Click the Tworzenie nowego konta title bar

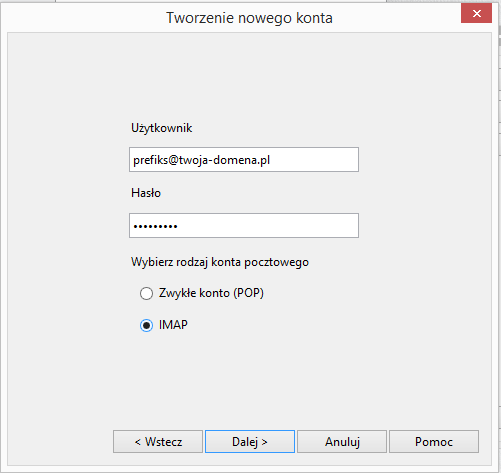pos(249,18)
